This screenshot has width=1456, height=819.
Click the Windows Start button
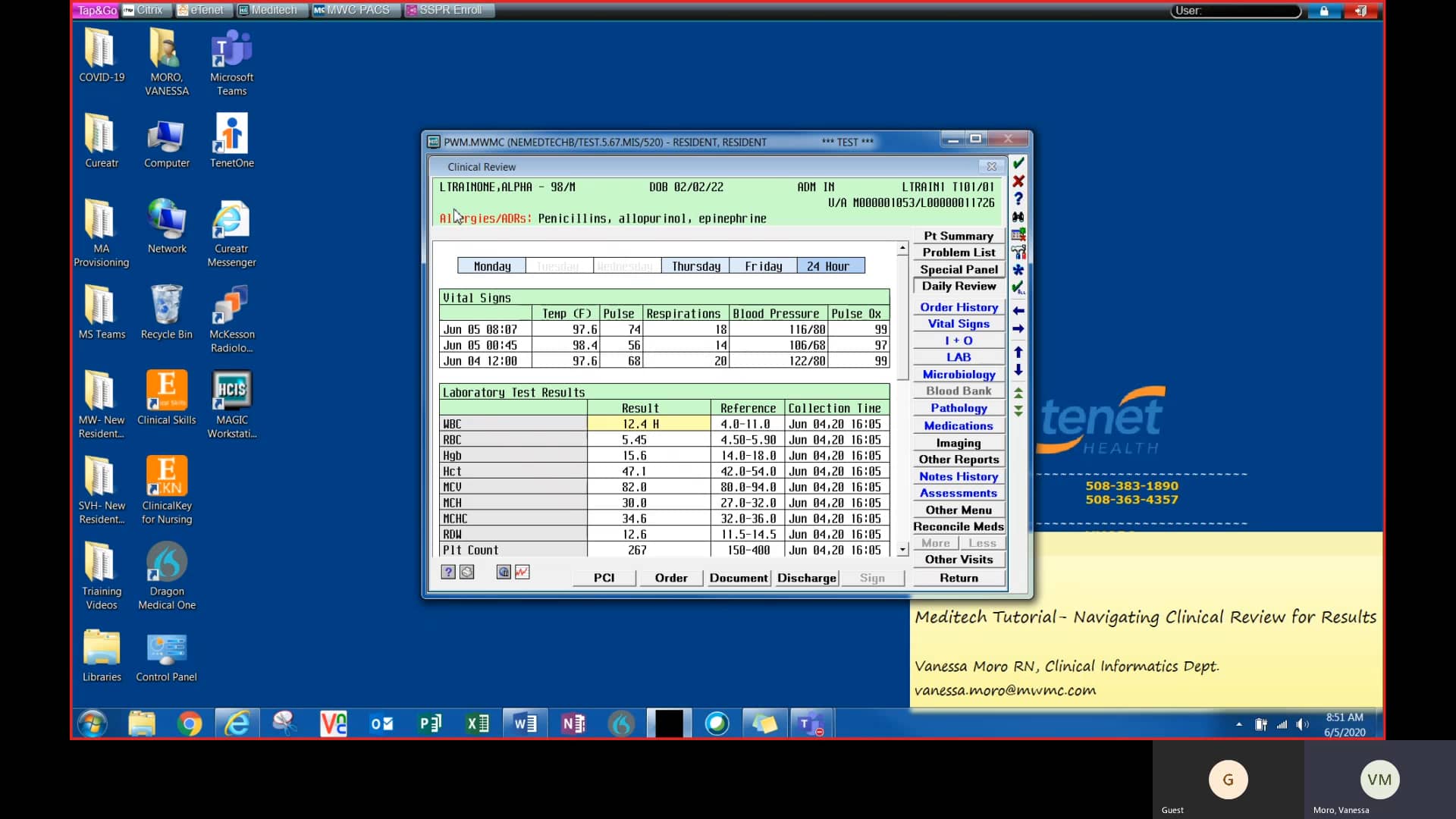[92, 724]
